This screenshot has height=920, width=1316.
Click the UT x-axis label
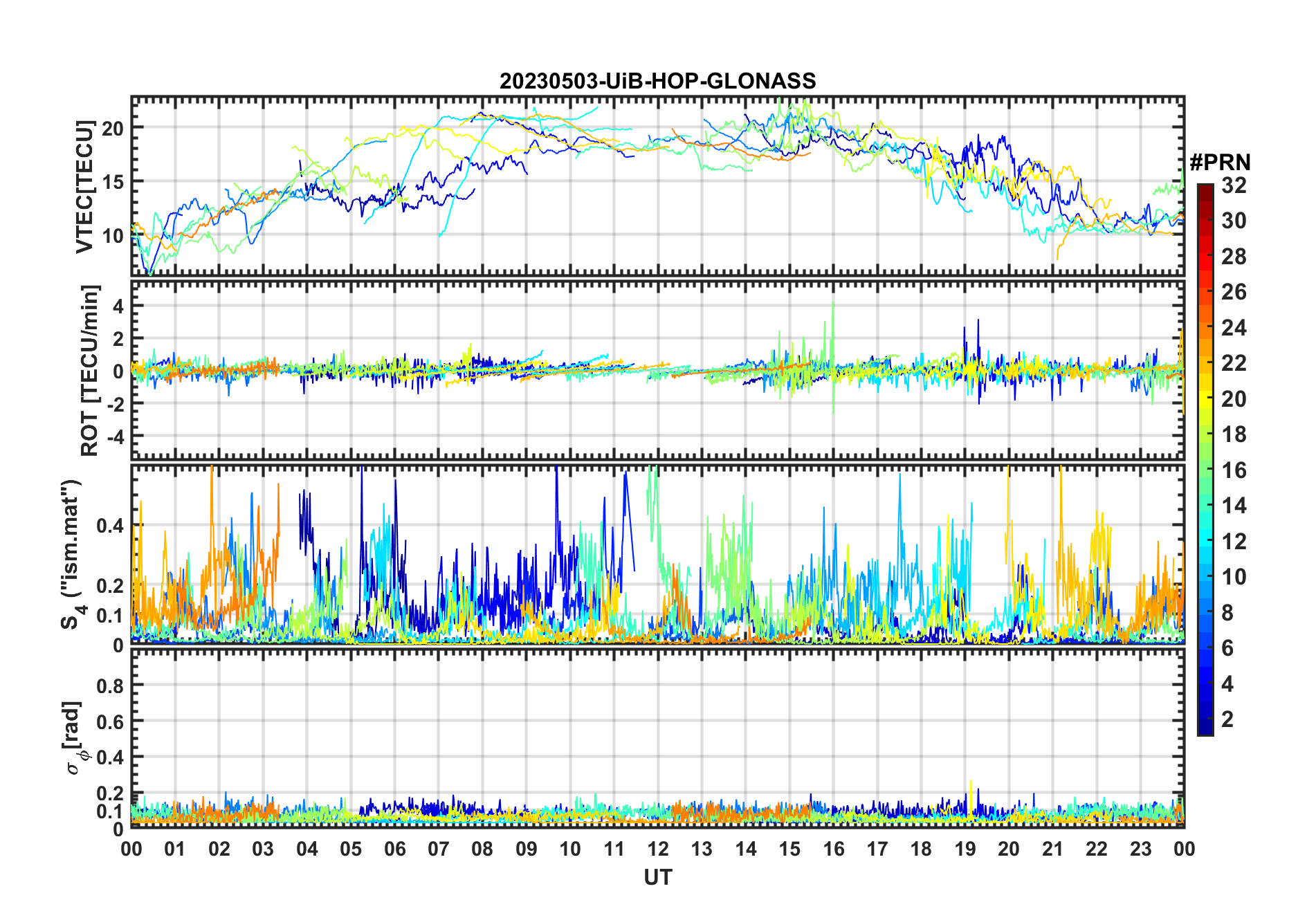[657, 877]
